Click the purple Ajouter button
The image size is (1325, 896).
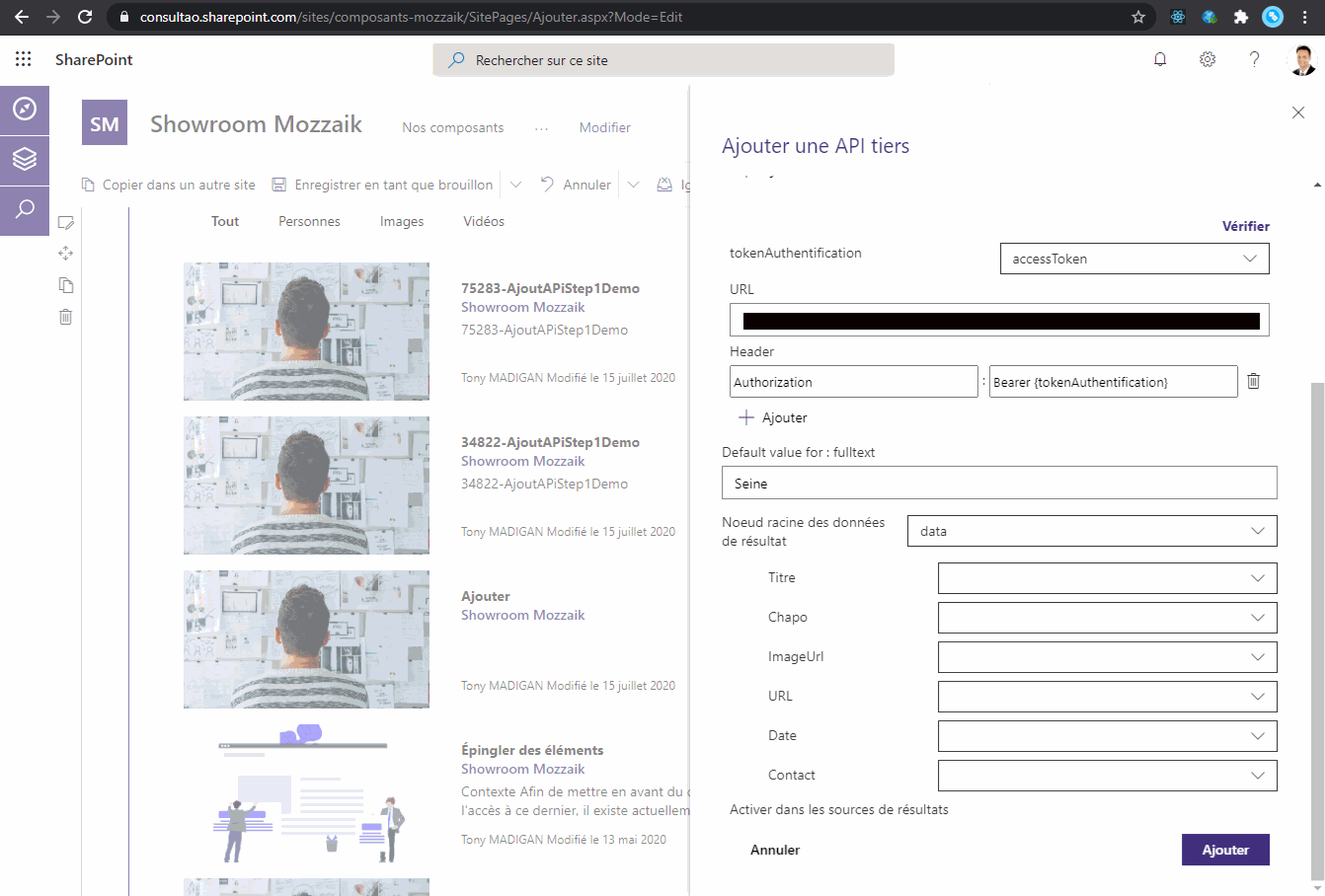1225,850
